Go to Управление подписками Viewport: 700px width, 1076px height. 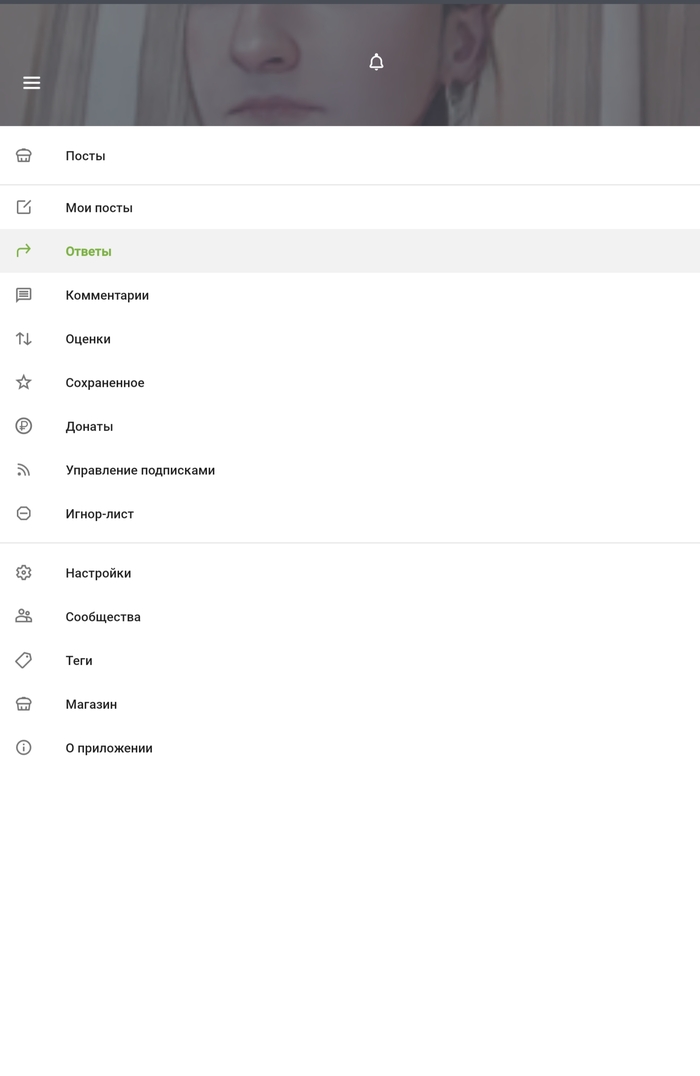(140, 470)
